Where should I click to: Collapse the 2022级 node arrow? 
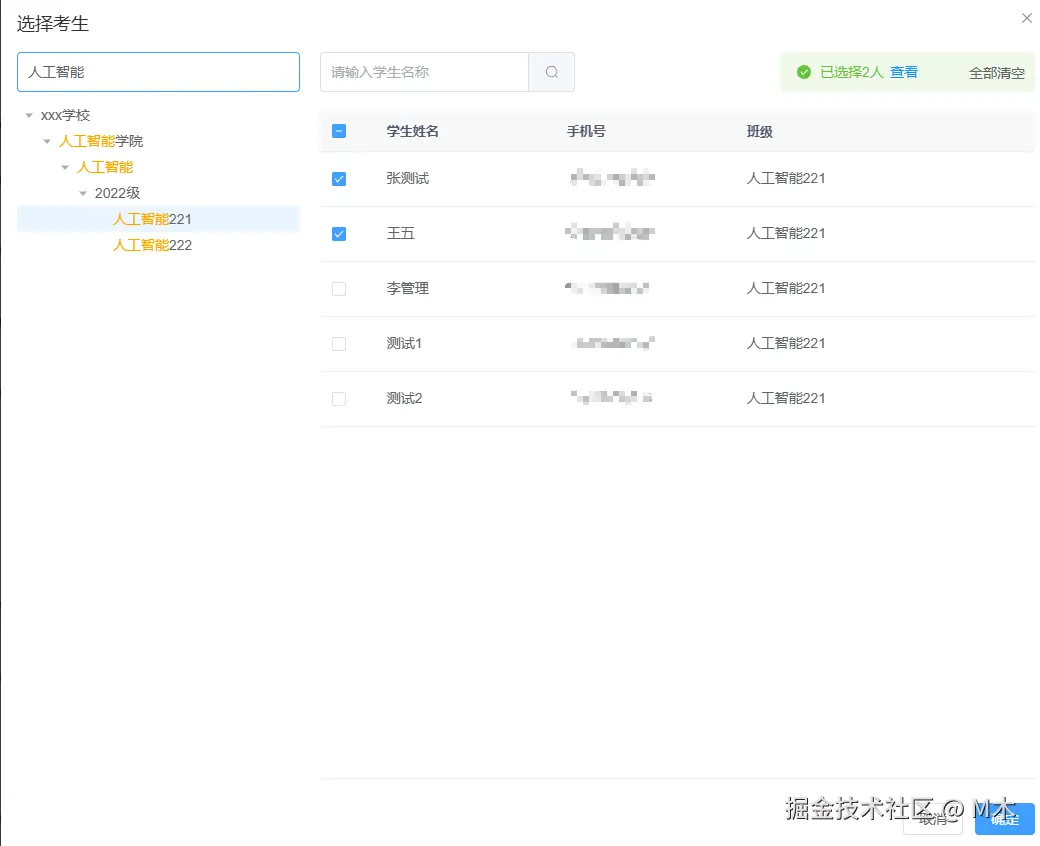point(83,193)
